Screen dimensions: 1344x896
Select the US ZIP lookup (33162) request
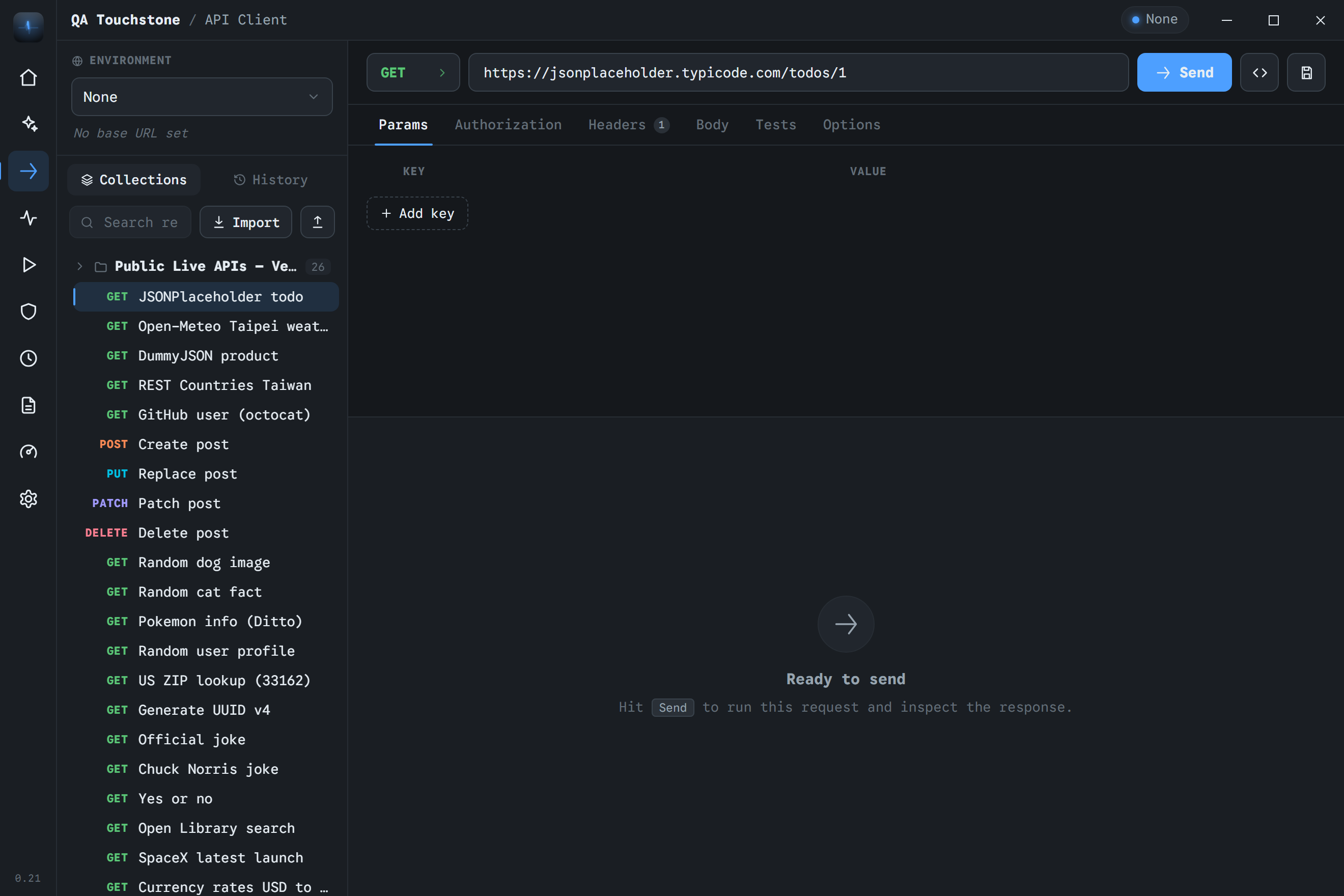206,681
